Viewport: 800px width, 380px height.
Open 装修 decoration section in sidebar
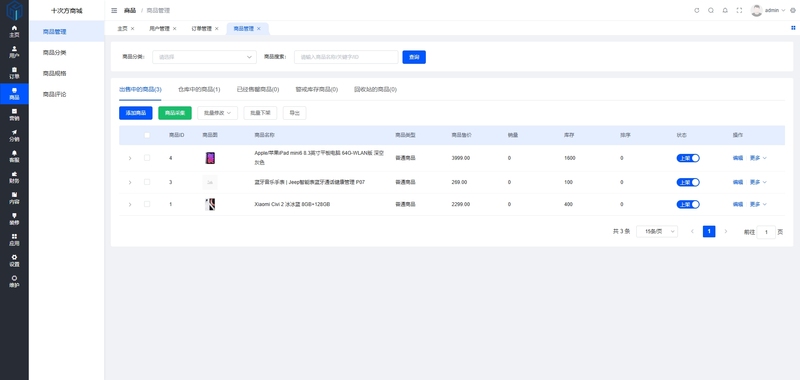pyautogui.click(x=14, y=219)
